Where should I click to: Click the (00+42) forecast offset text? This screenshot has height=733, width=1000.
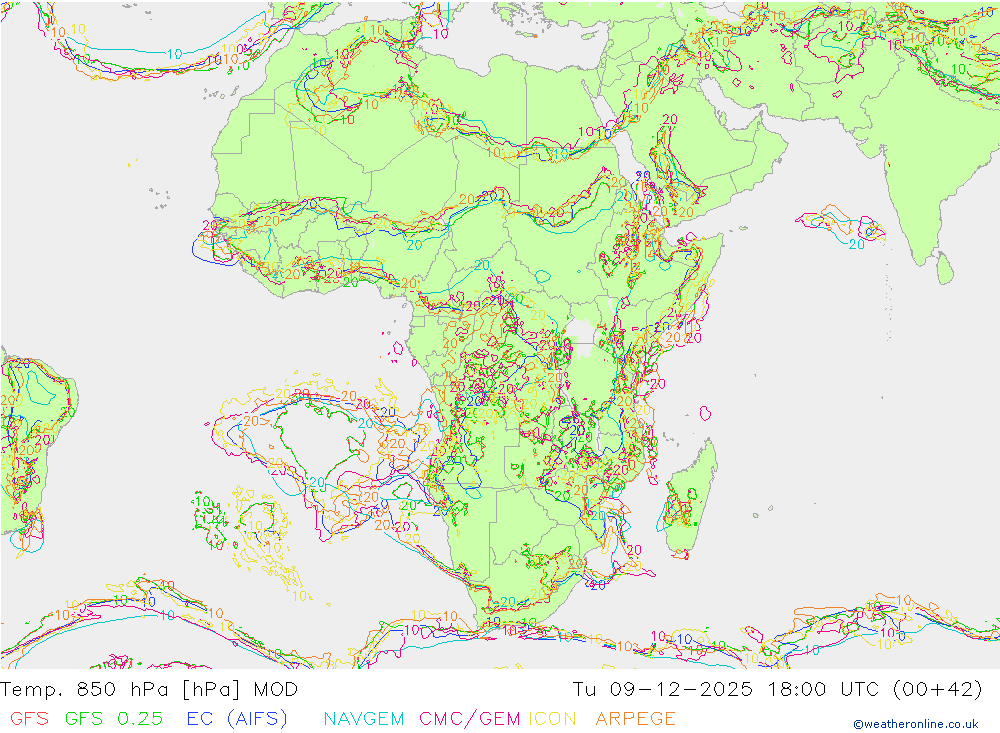pyautogui.click(x=938, y=690)
